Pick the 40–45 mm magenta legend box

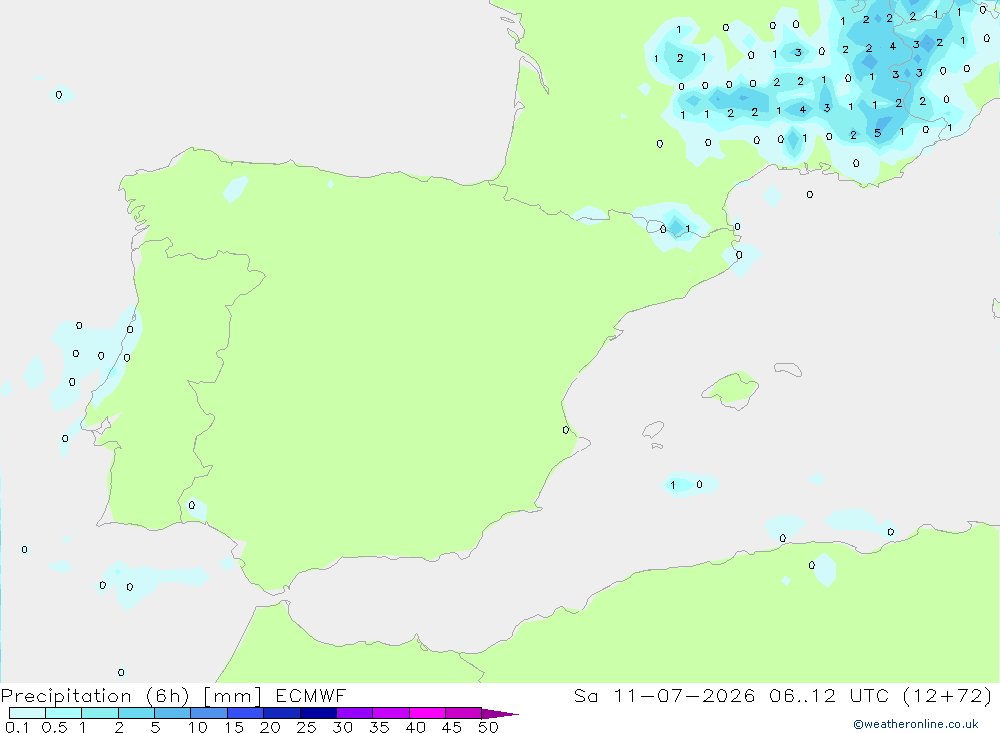click(x=427, y=713)
